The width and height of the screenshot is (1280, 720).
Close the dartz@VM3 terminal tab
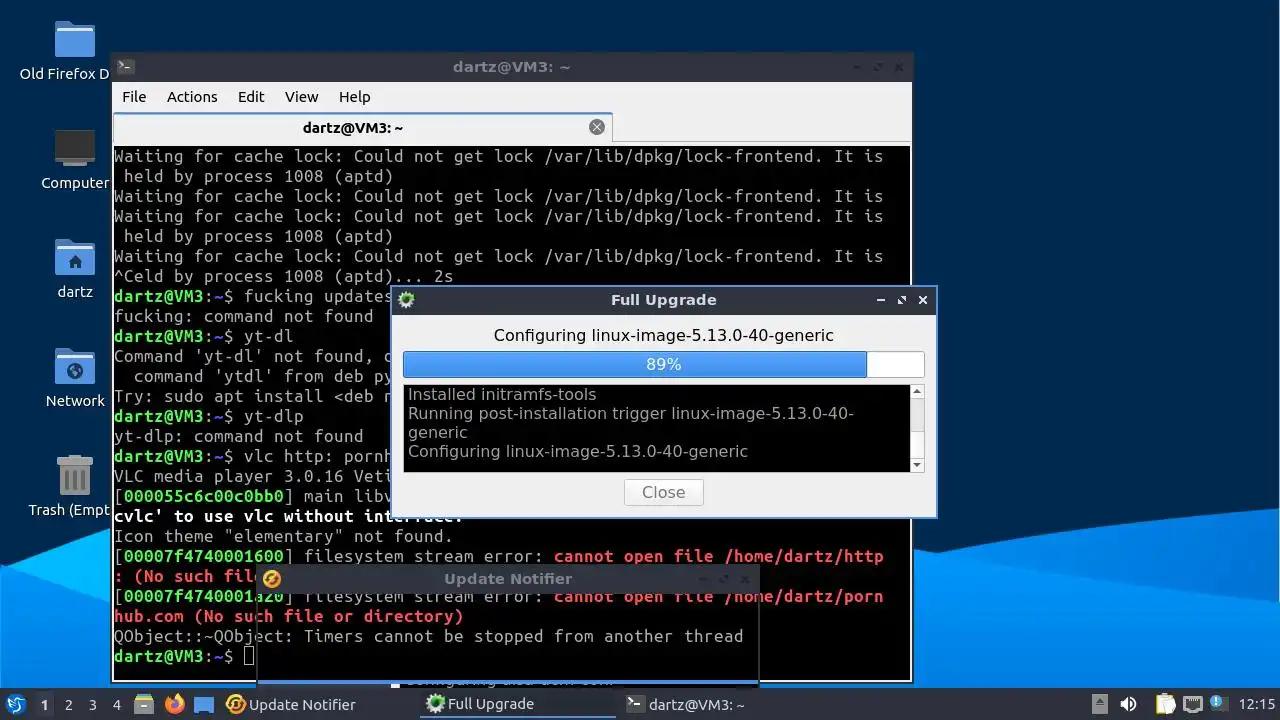[x=597, y=127]
